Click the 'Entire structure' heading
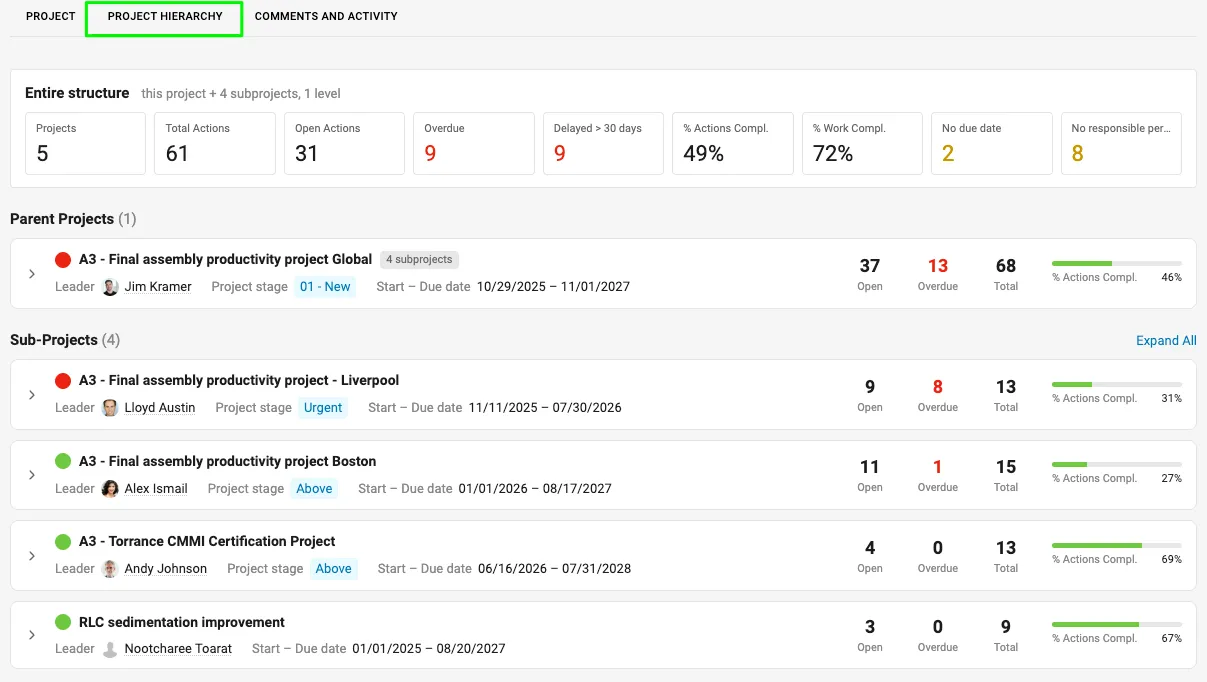Image resolution: width=1207 pixels, height=682 pixels. (x=77, y=93)
